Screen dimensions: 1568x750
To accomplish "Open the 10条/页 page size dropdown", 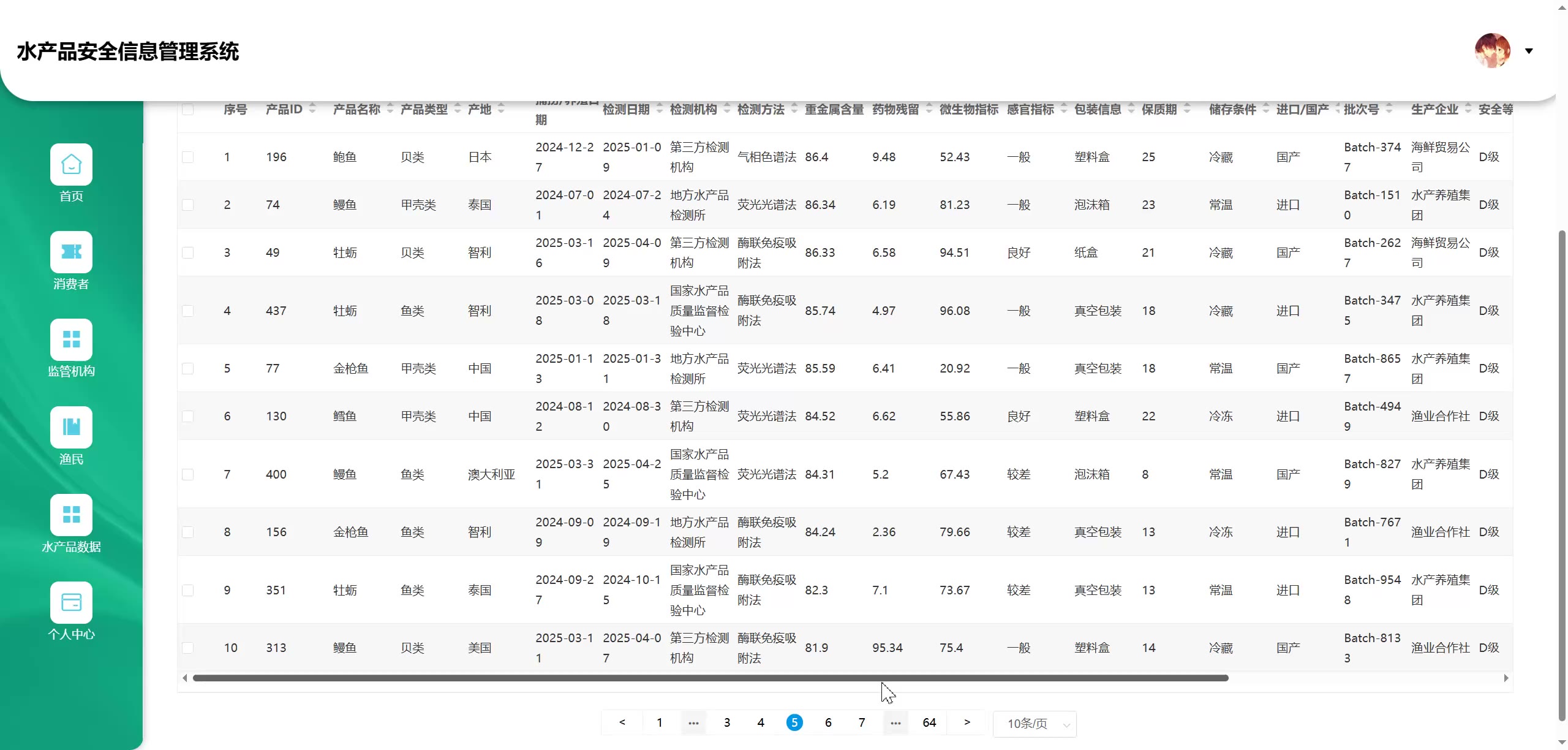I will pyautogui.click(x=1035, y=724).
